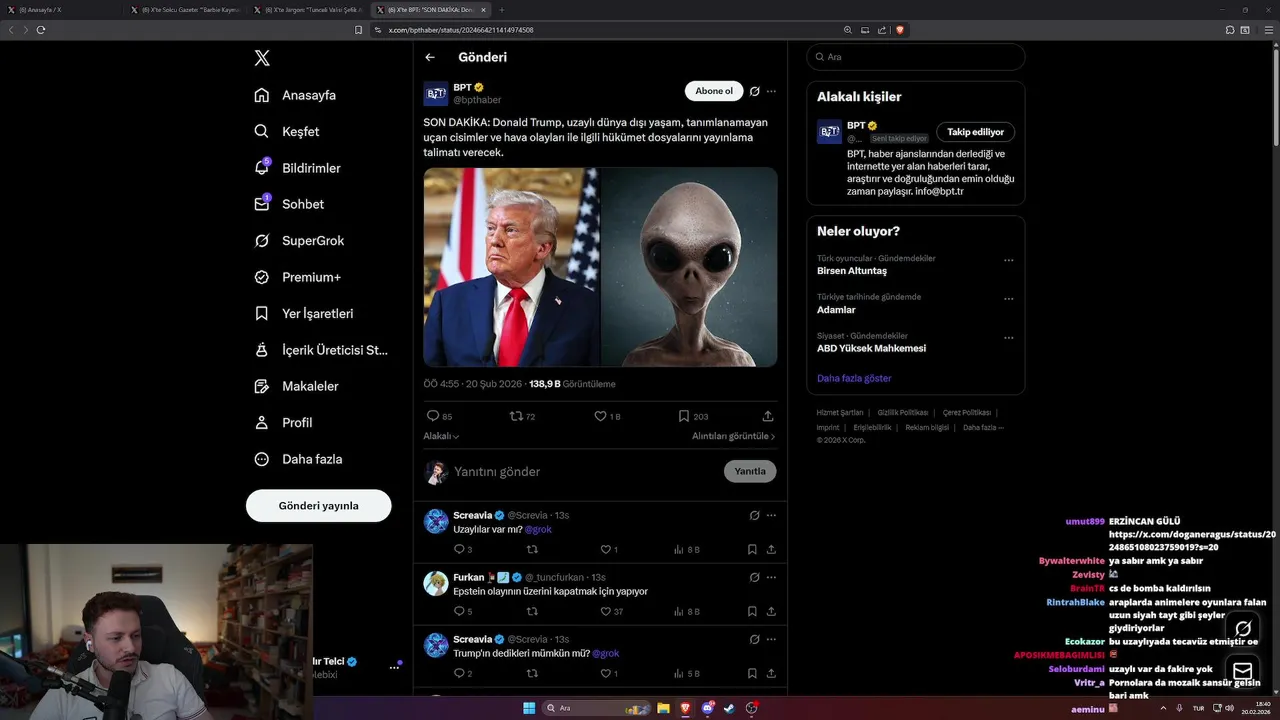Open more options for Adamlar trend
The height and width of the screenshot is (720, 1280).
[1008, 299]
